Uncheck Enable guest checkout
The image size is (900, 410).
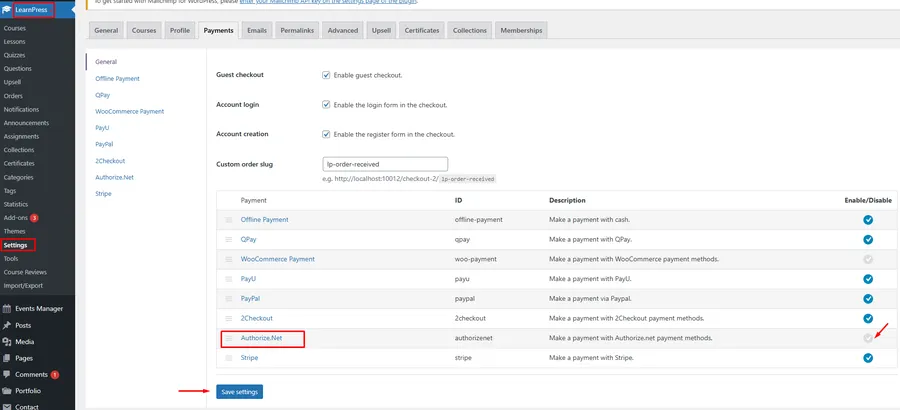pyautogui.click(x=326, y=75)
